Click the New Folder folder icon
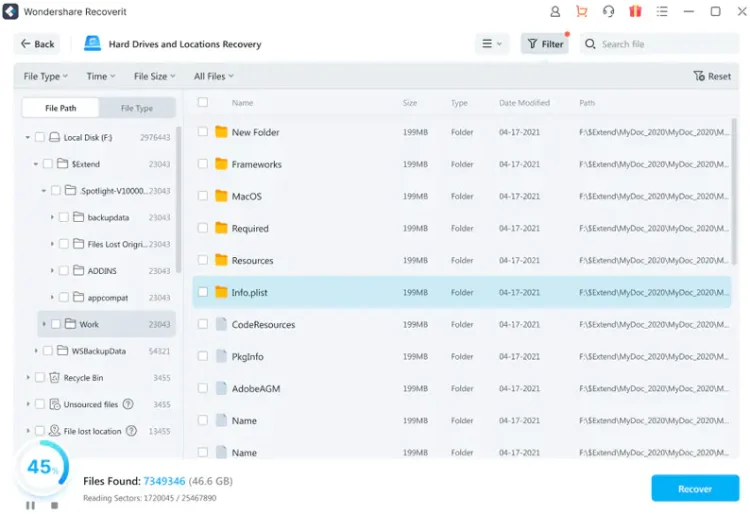750x514 pixels. [x=221, y=132]
